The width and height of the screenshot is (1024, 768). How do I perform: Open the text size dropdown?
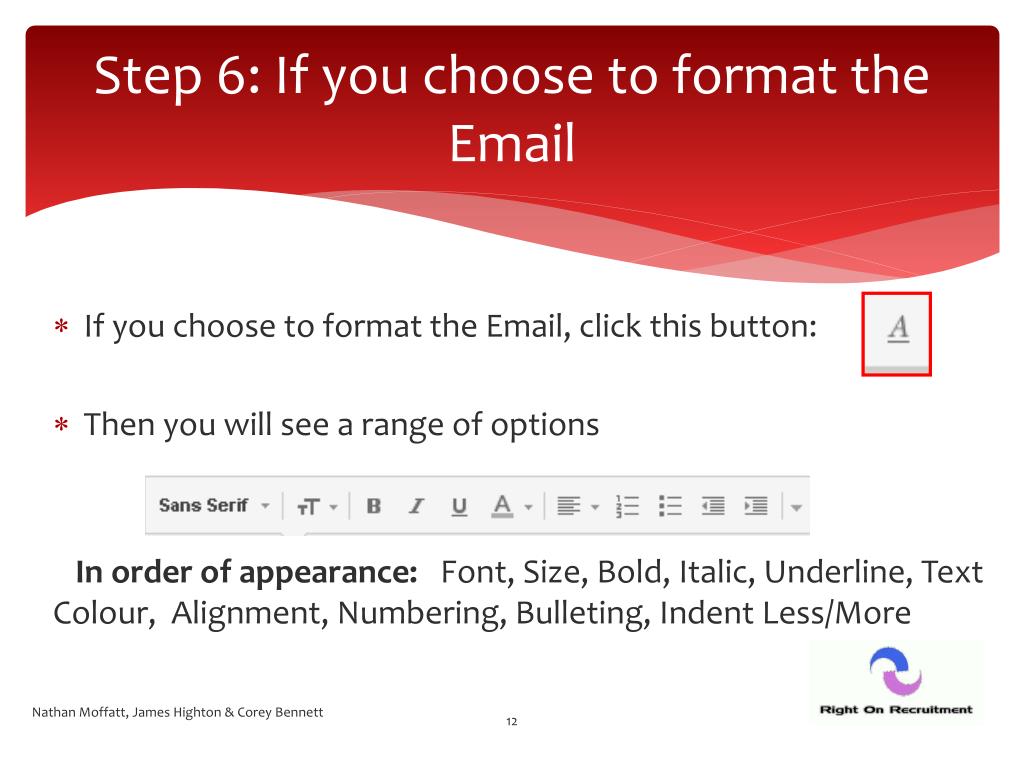click(317, 507)
